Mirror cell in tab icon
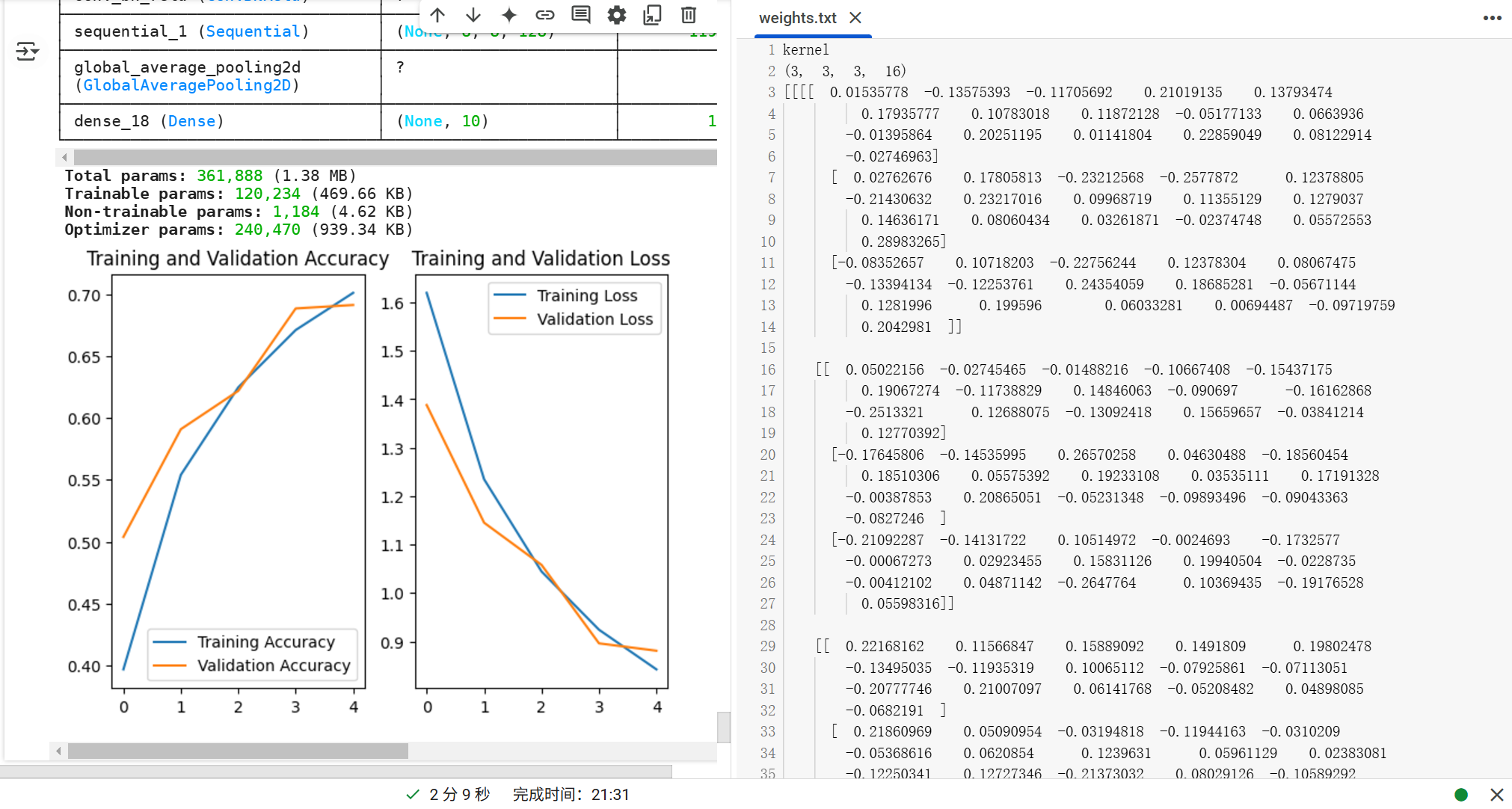This screenshot has width=1512, height=809. (653, 15)
